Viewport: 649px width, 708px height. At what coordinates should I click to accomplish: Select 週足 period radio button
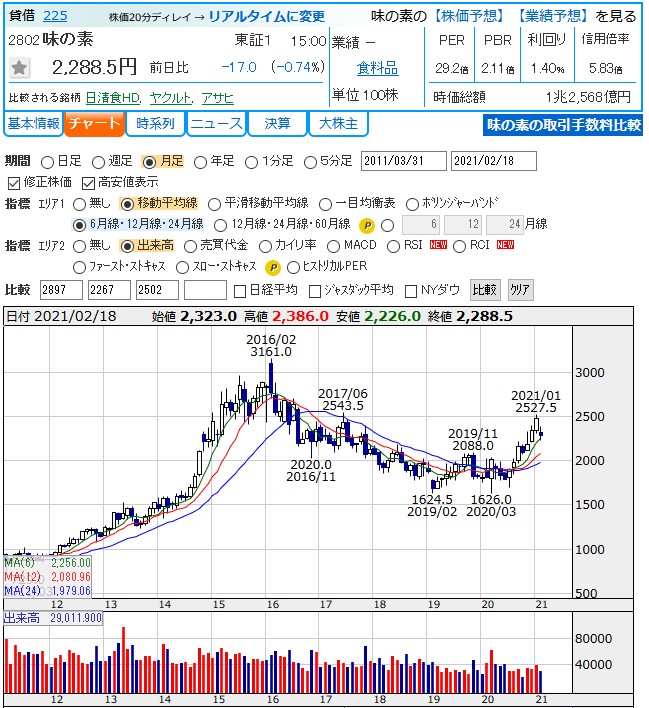98,162
